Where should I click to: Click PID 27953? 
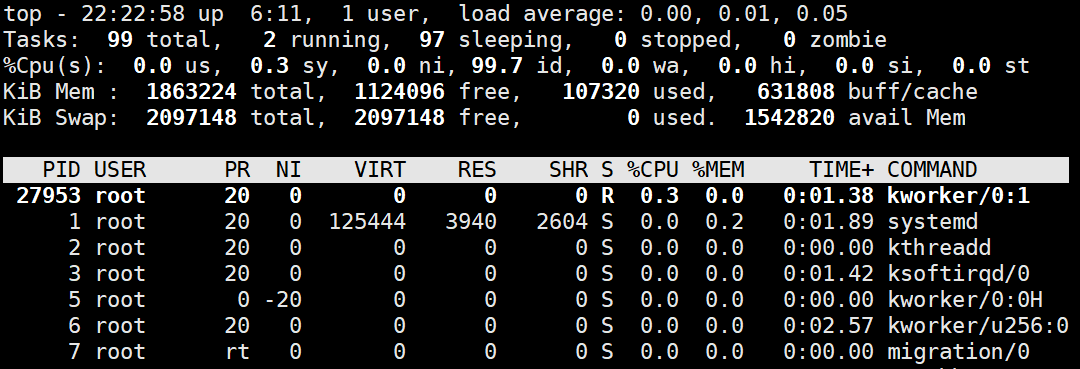coord(48,196)
